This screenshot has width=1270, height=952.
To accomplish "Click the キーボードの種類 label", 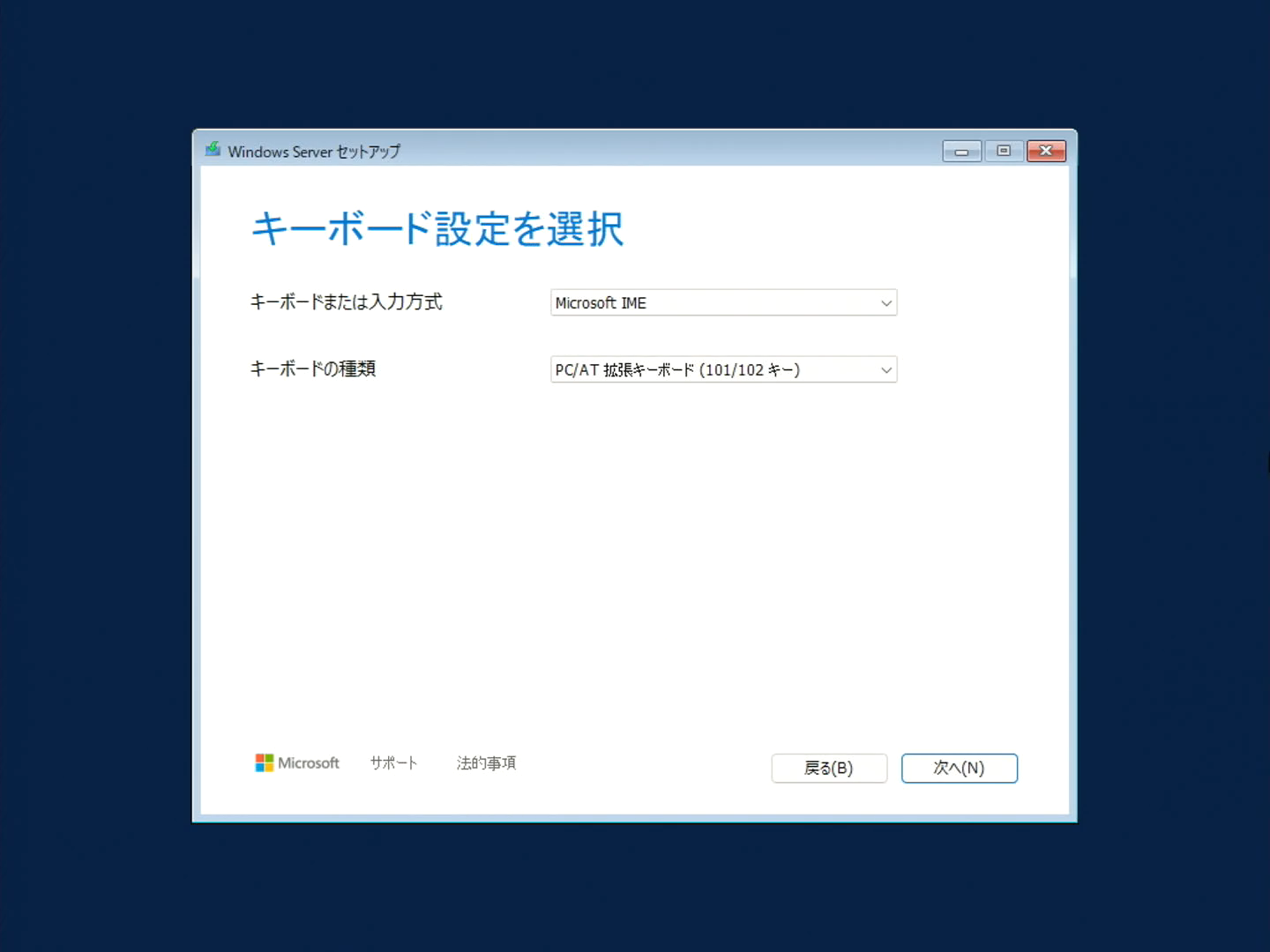I will click(313, 369).
